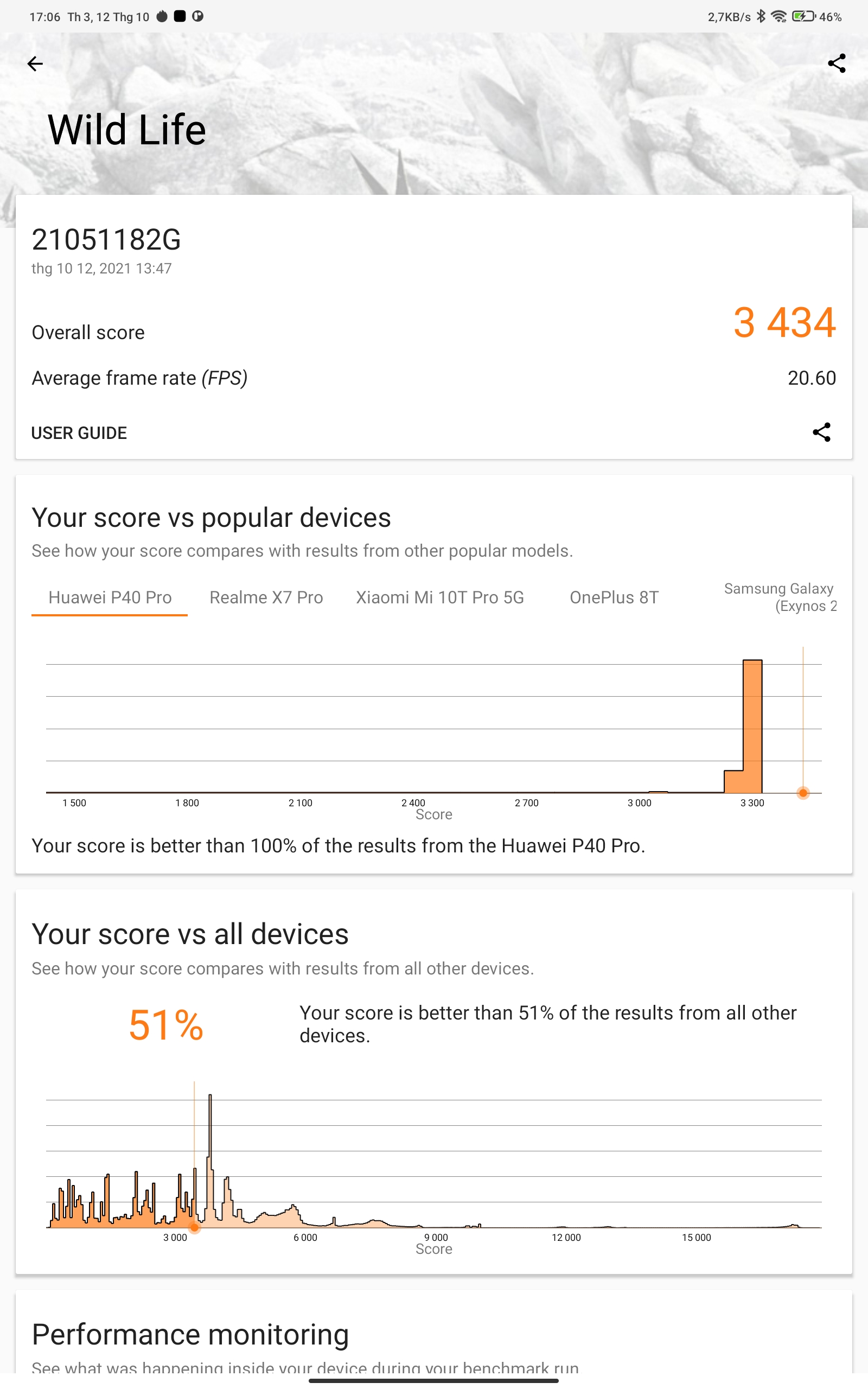868x1389 pixels.
Task: Select the Samsung Galaxy Exynos tab
Action: (x=780, y=597)
